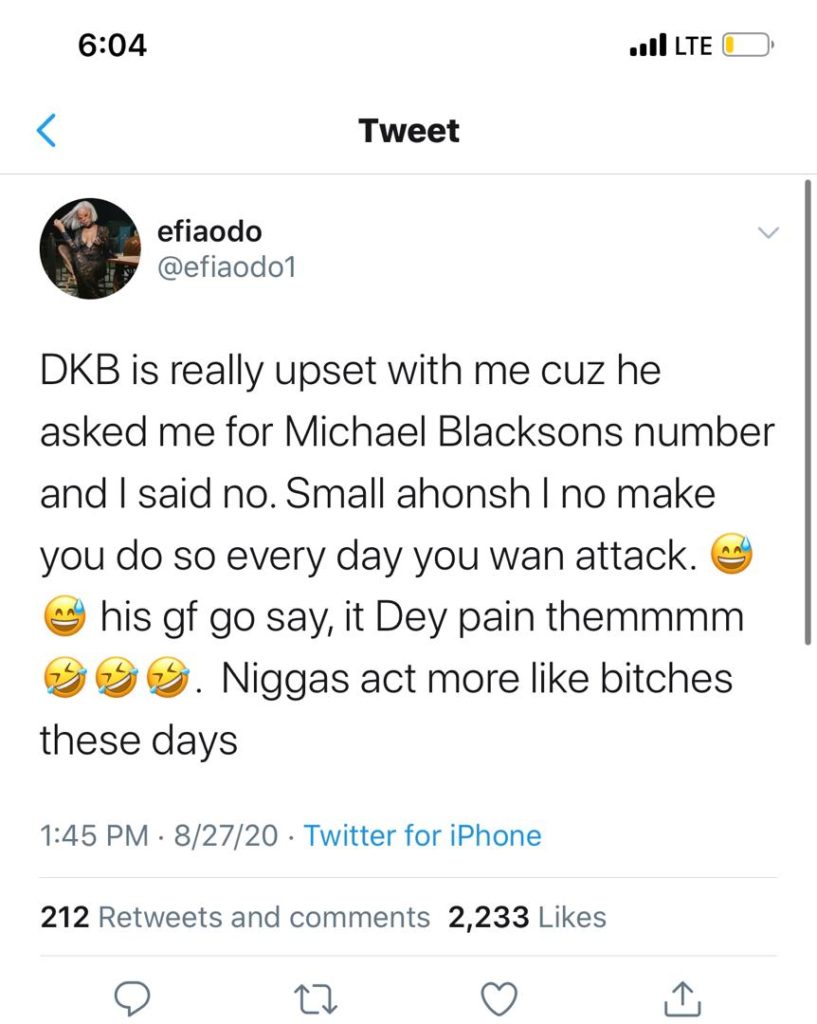Tap the tweet timestamp 1:45 PM
The height and width of the screenshot is (1024, 817).
(x=94, y=836)
